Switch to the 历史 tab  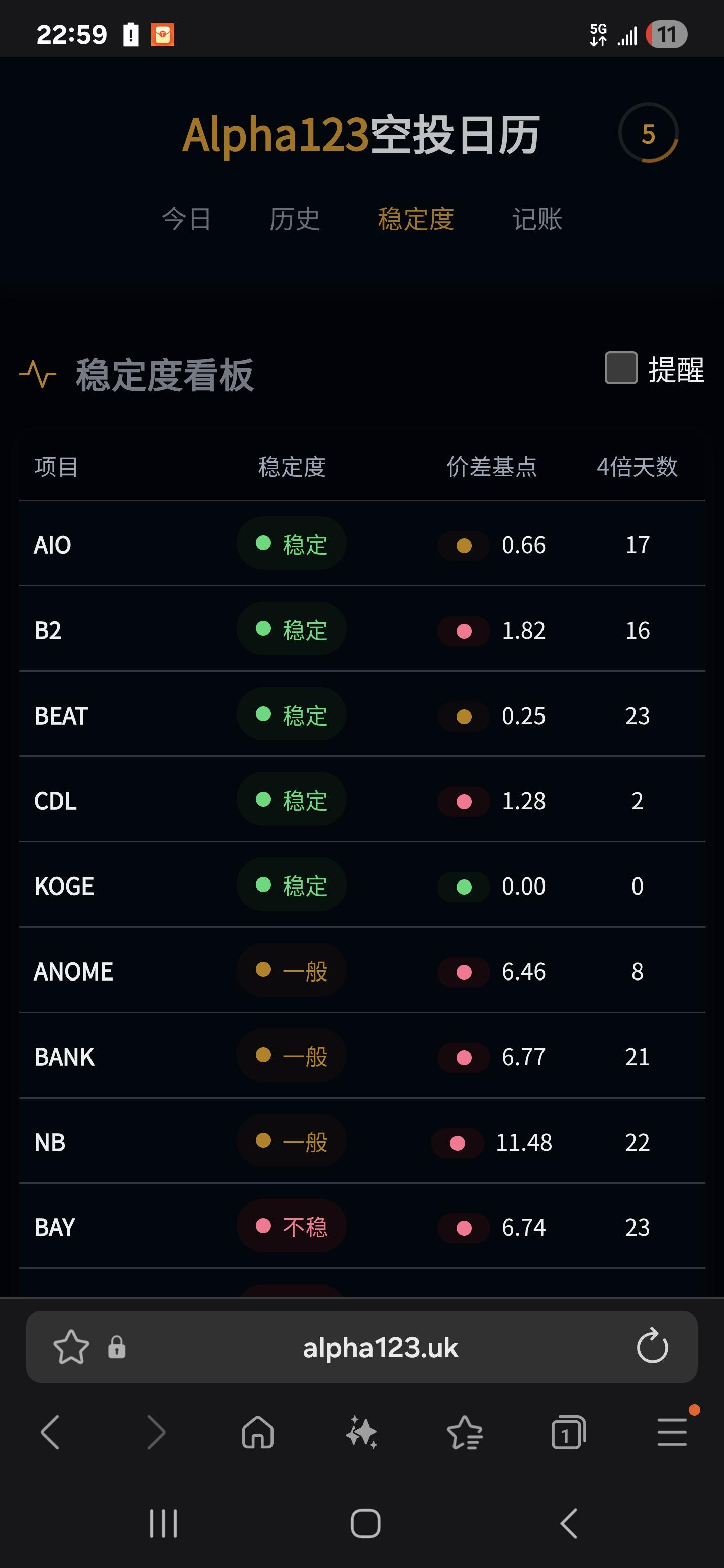pos(295,219)
